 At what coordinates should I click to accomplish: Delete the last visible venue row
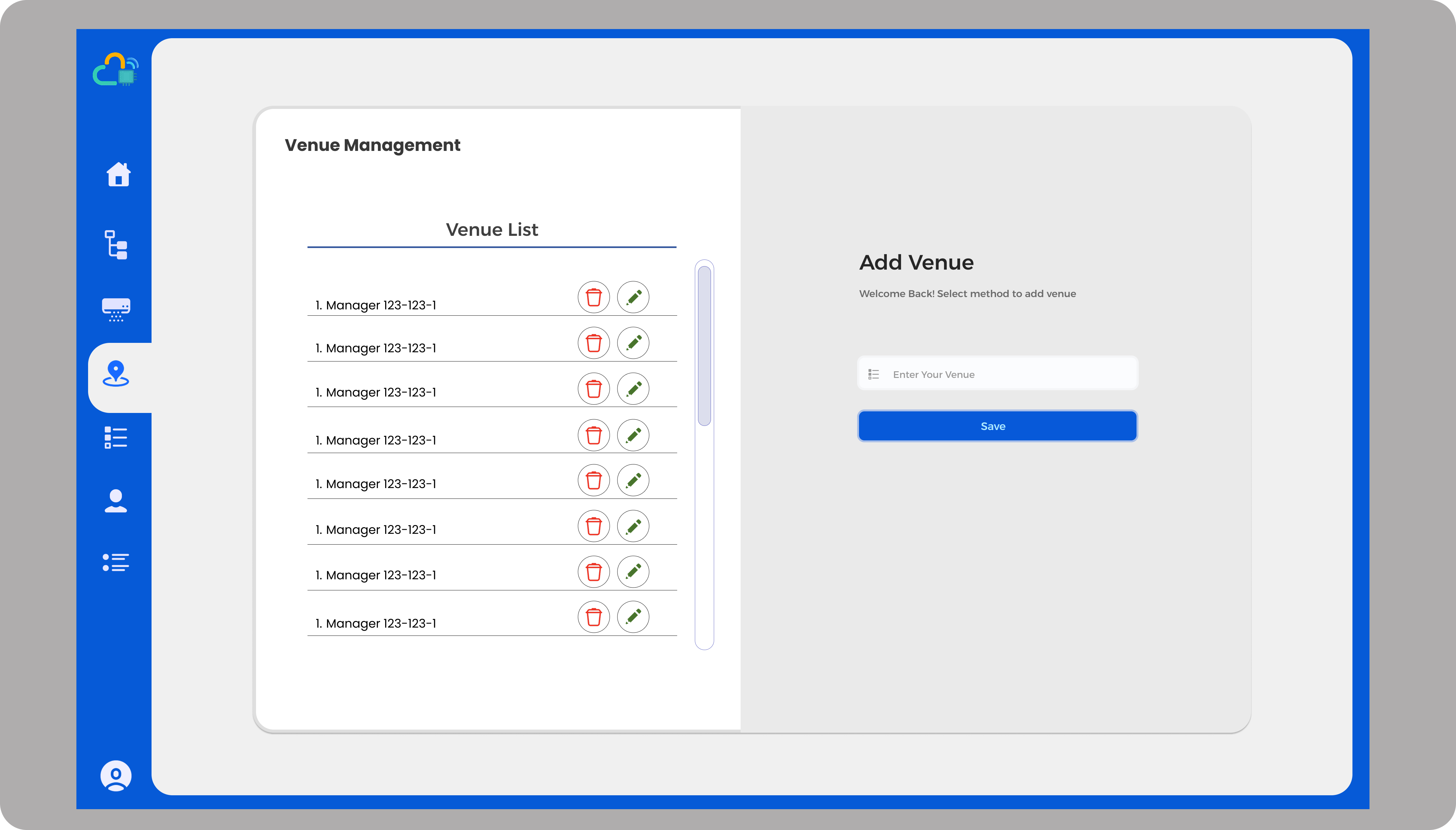(594, 617)
